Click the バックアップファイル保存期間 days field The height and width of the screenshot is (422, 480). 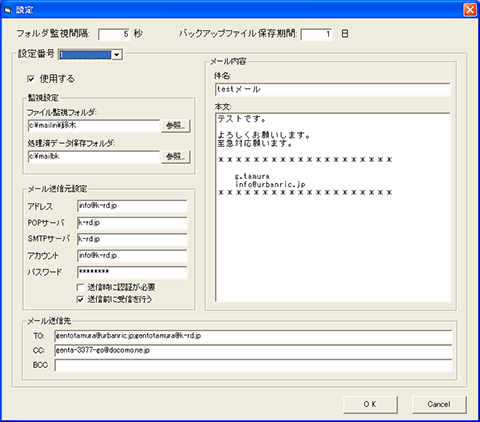click(x=316, y=34)
